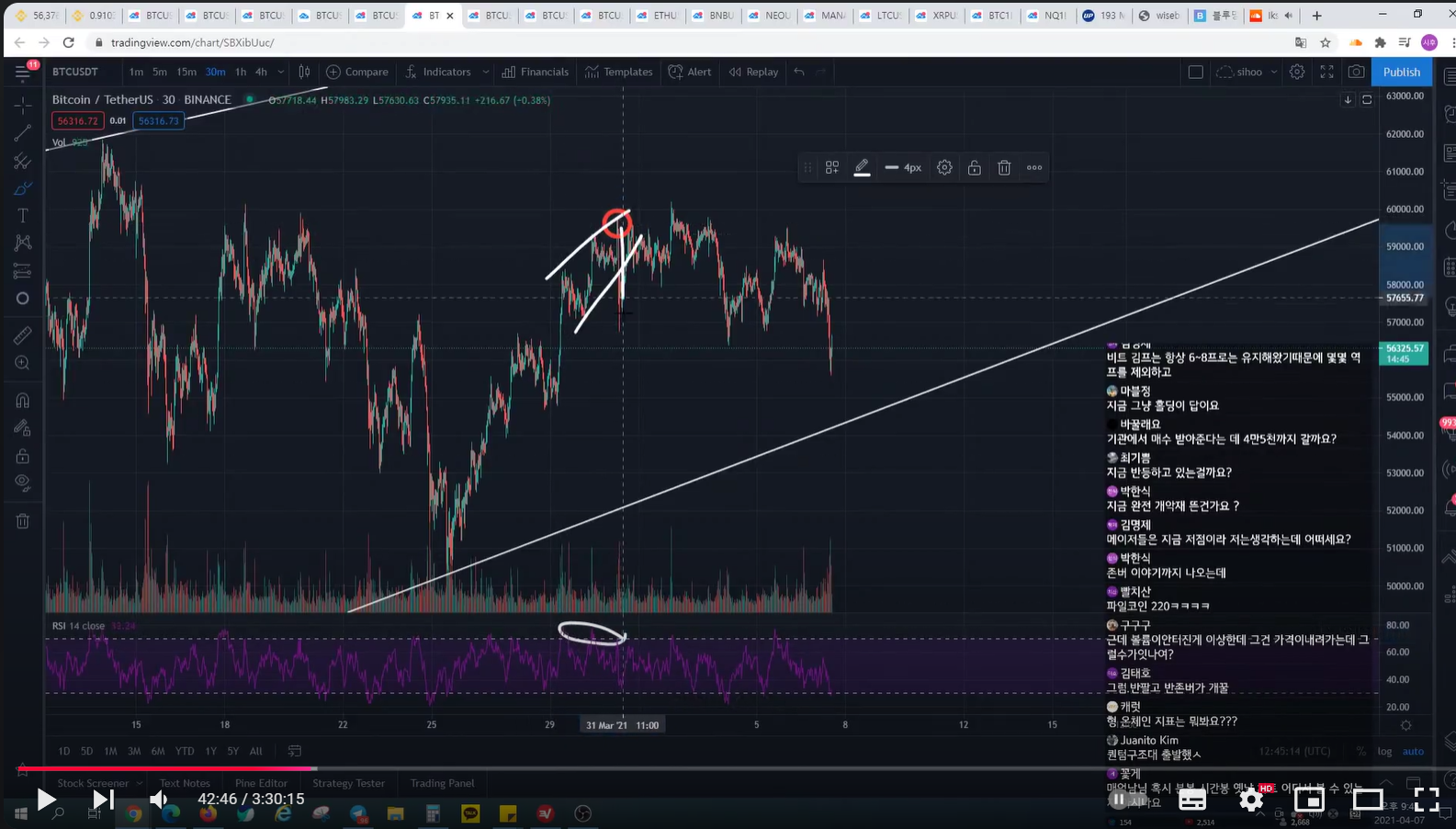Click the Compare symbol button
Image resolution: width=1456 pixels, height=829 pixels.
coord(357,72)
